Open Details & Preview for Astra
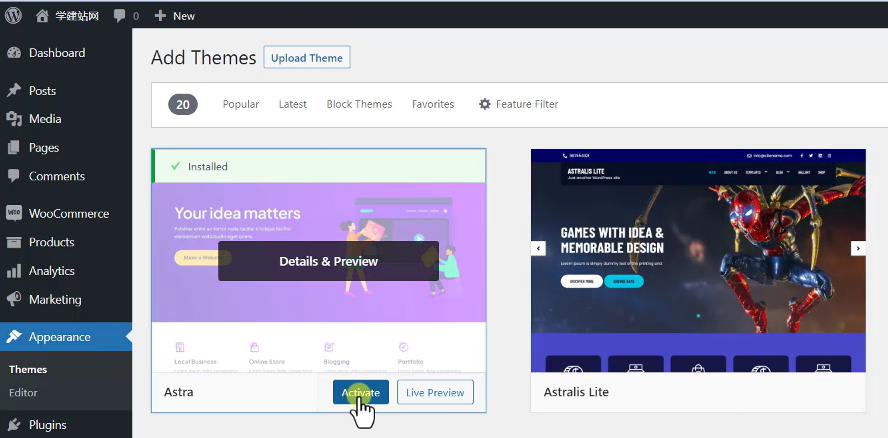 coord(328,261)
